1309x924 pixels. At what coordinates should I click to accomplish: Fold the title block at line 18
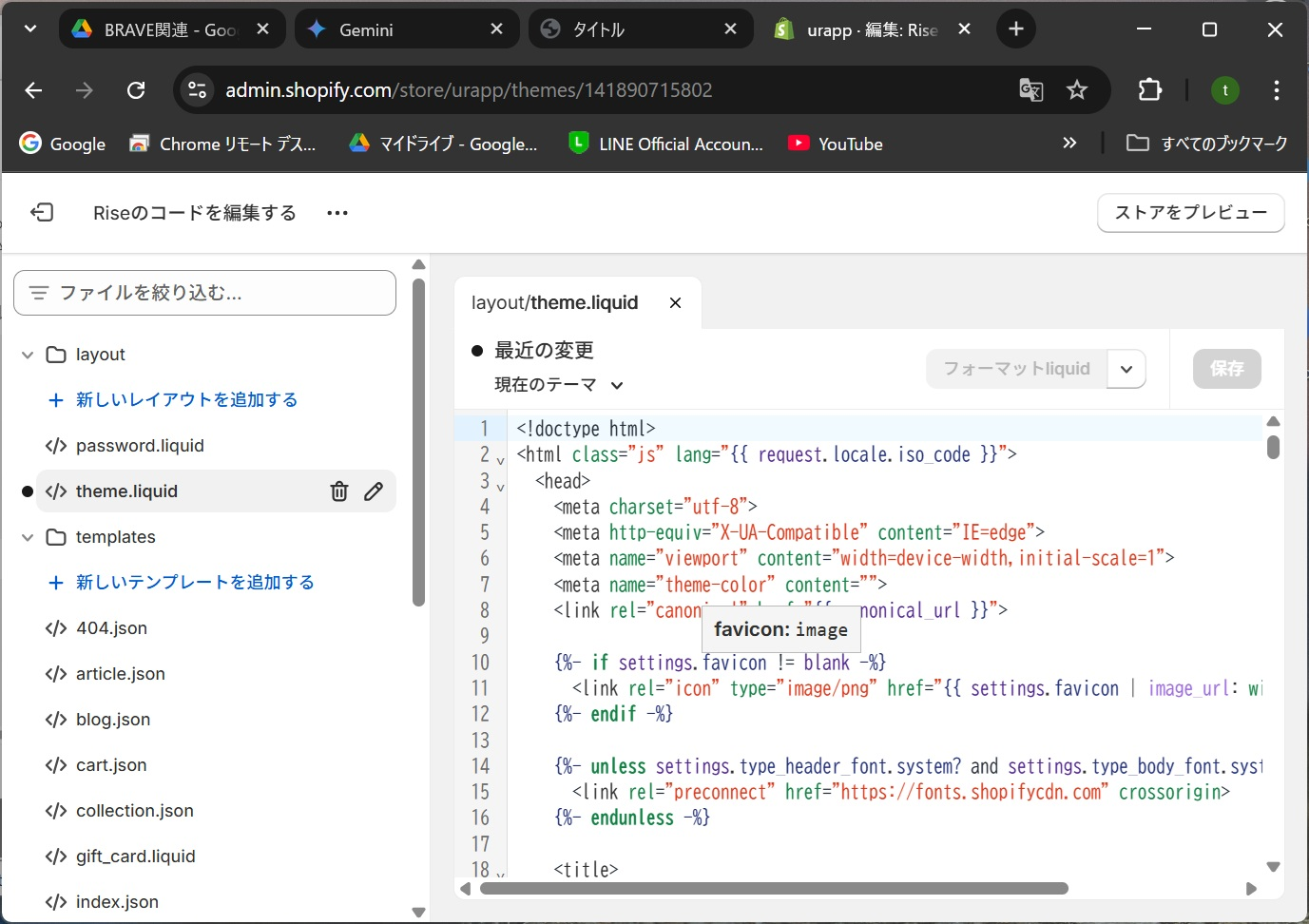[501, 874]
